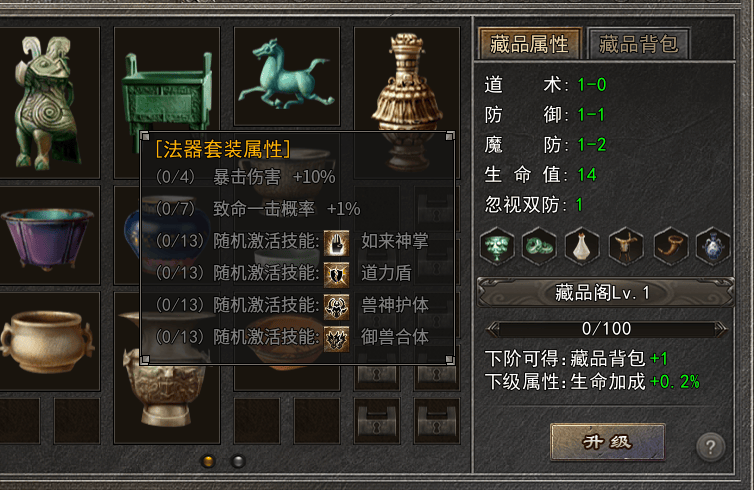754x490 pixels.
Task: Select the first page indicator dot
Action: click(x=208, y=461)
